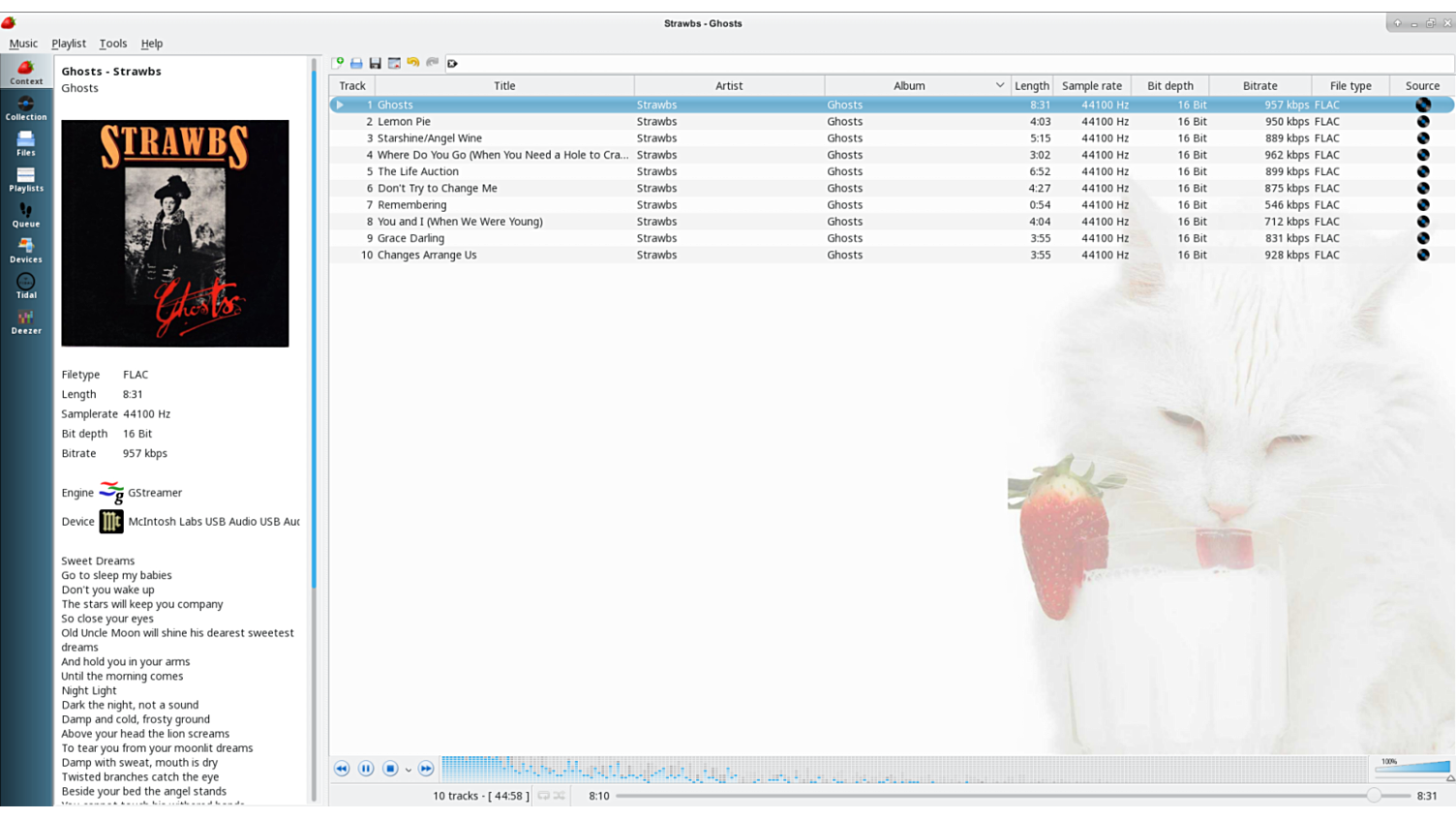Toggle repeat mode in status bar
1456x819 pixels.
(544, 796)
